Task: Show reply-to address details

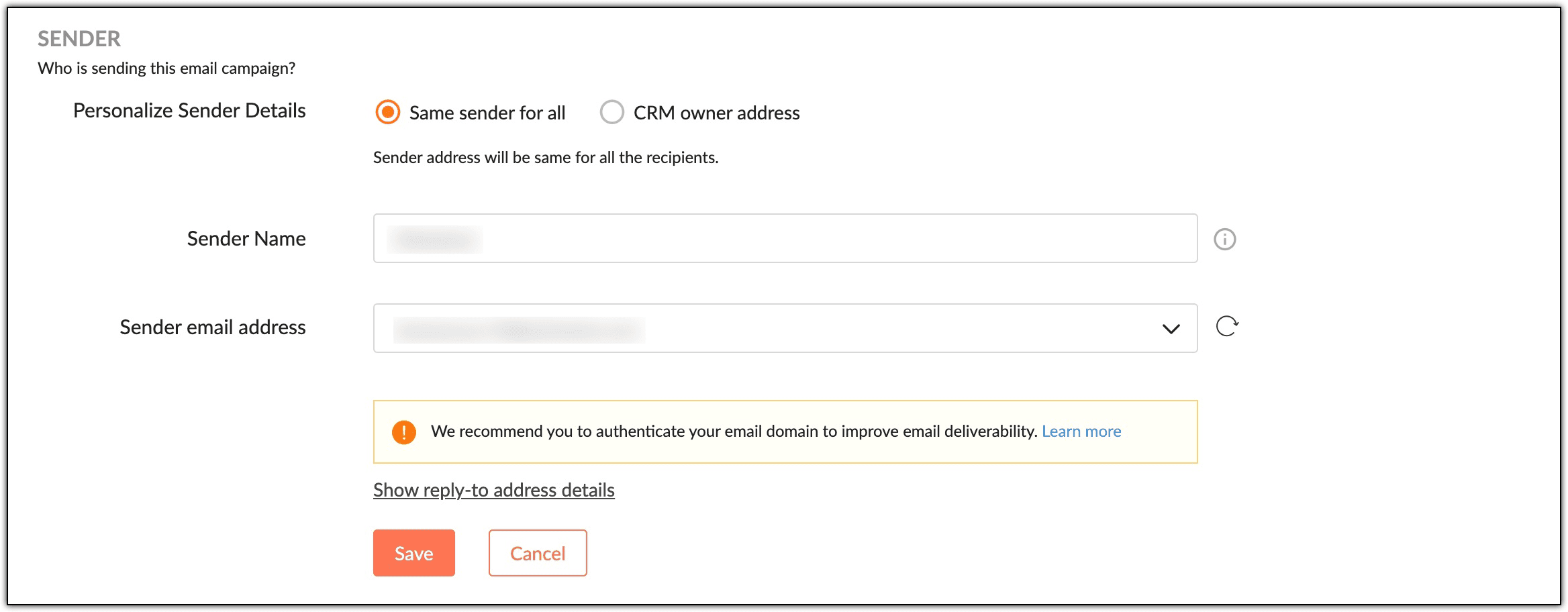Action: pos(493,490)
